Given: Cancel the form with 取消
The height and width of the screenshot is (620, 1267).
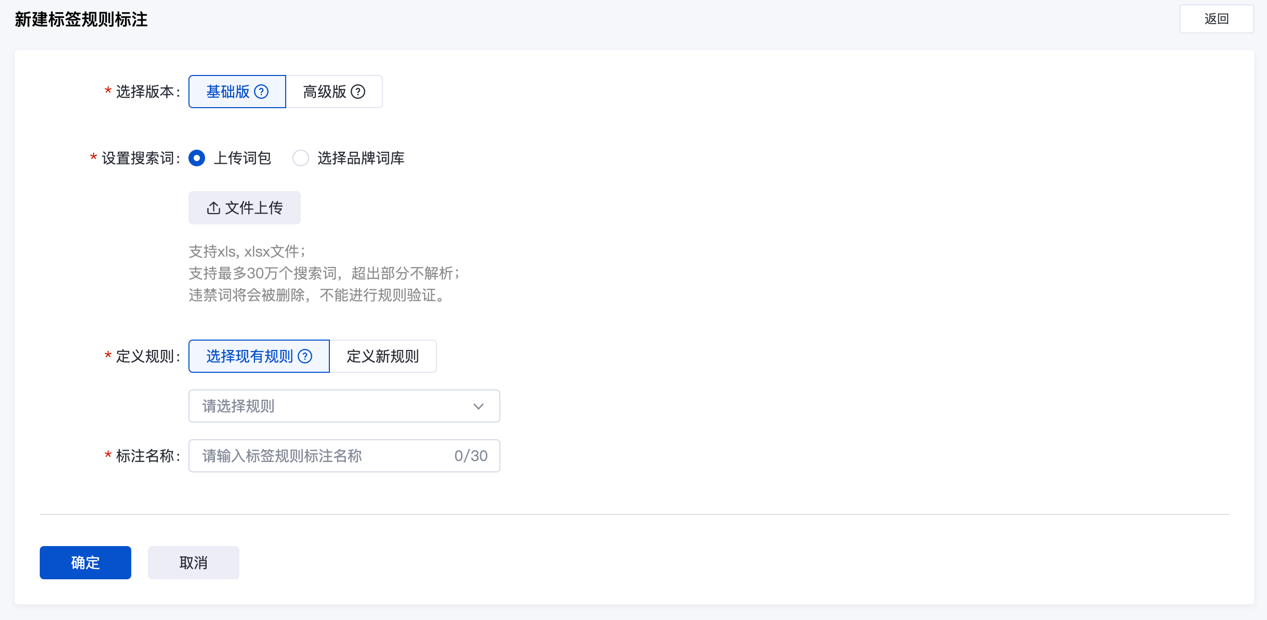Looking at the screenshot, I should pyautogui.click(x=193, y=563).
